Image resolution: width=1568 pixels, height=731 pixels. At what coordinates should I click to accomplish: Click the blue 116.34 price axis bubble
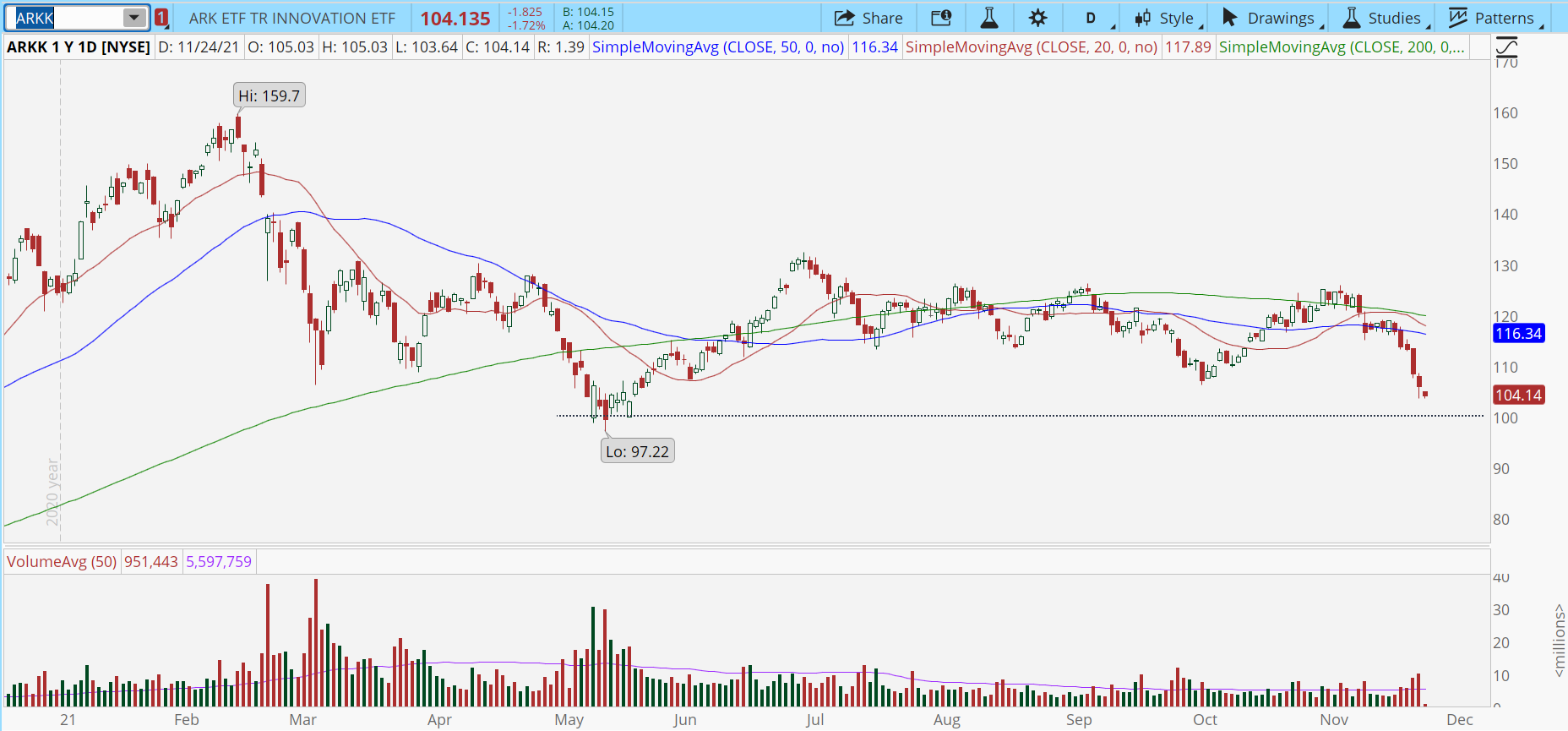click(x=1519, y=334)
